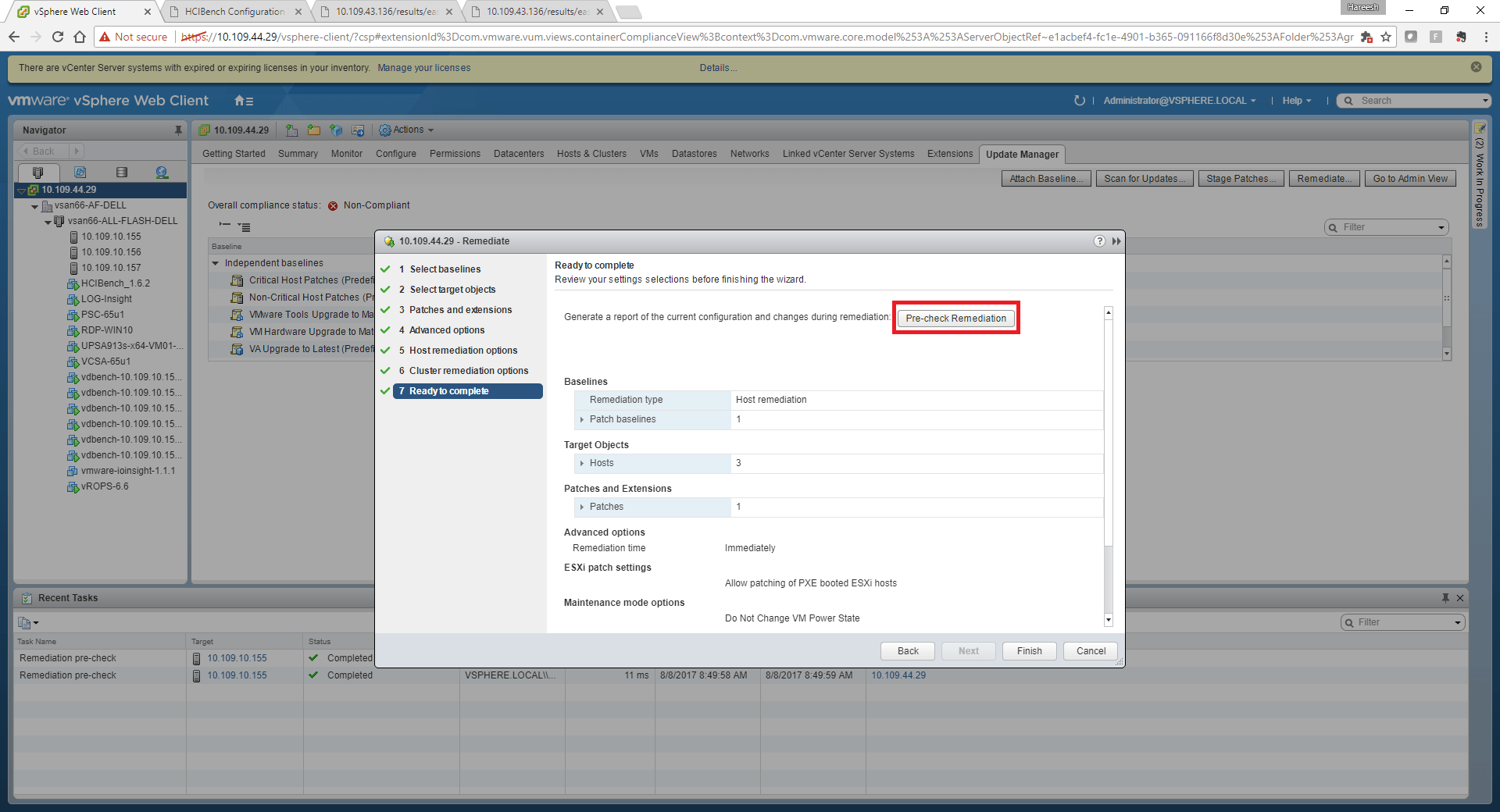1500x812 pixels.
Task: Open the Summary tab
Action: [298, 154]
